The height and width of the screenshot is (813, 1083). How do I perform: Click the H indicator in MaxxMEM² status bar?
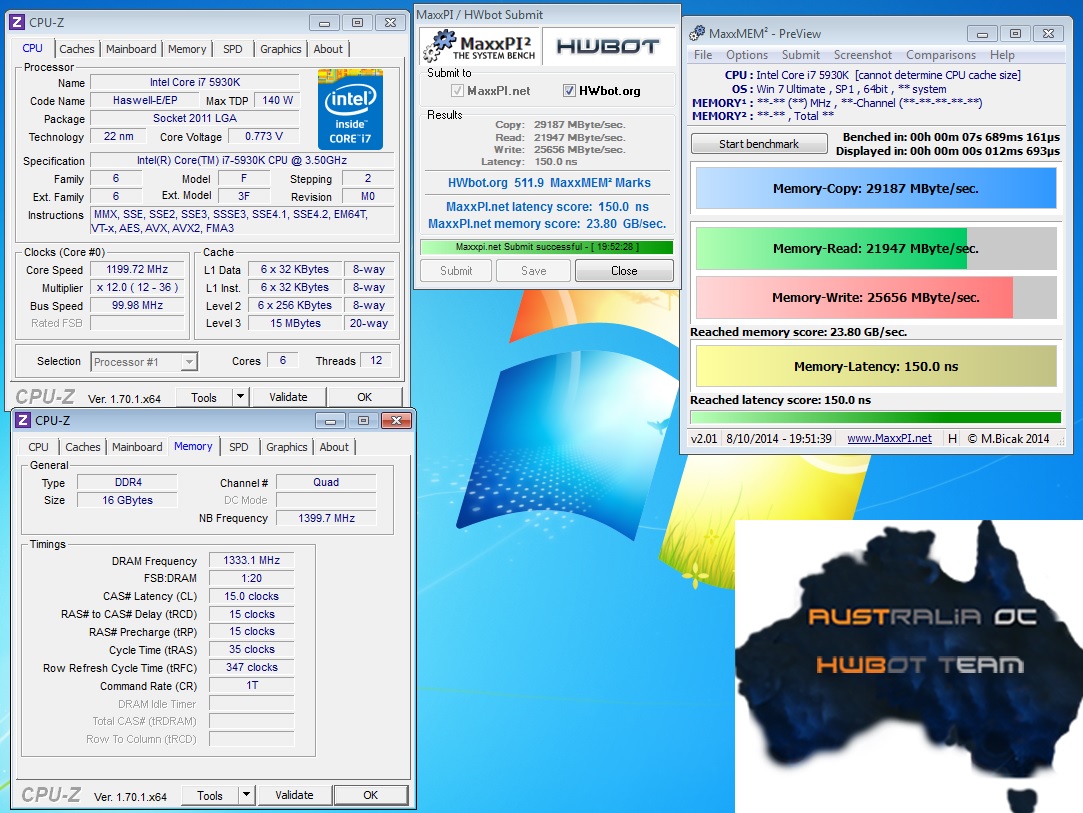(952, 438)
